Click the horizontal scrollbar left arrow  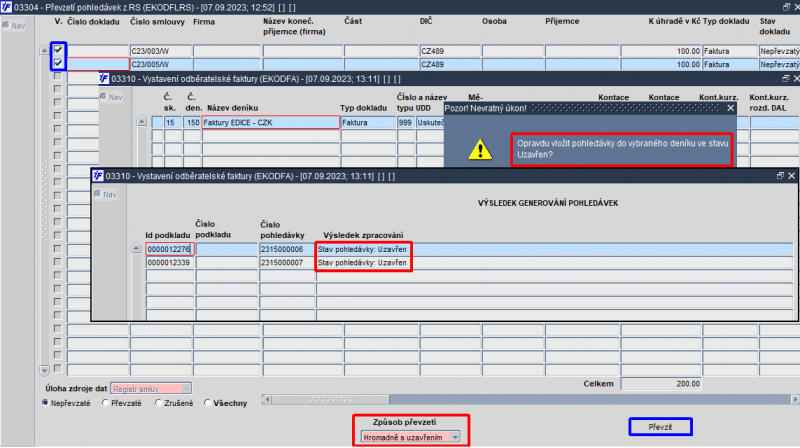(x=266, y=400)
